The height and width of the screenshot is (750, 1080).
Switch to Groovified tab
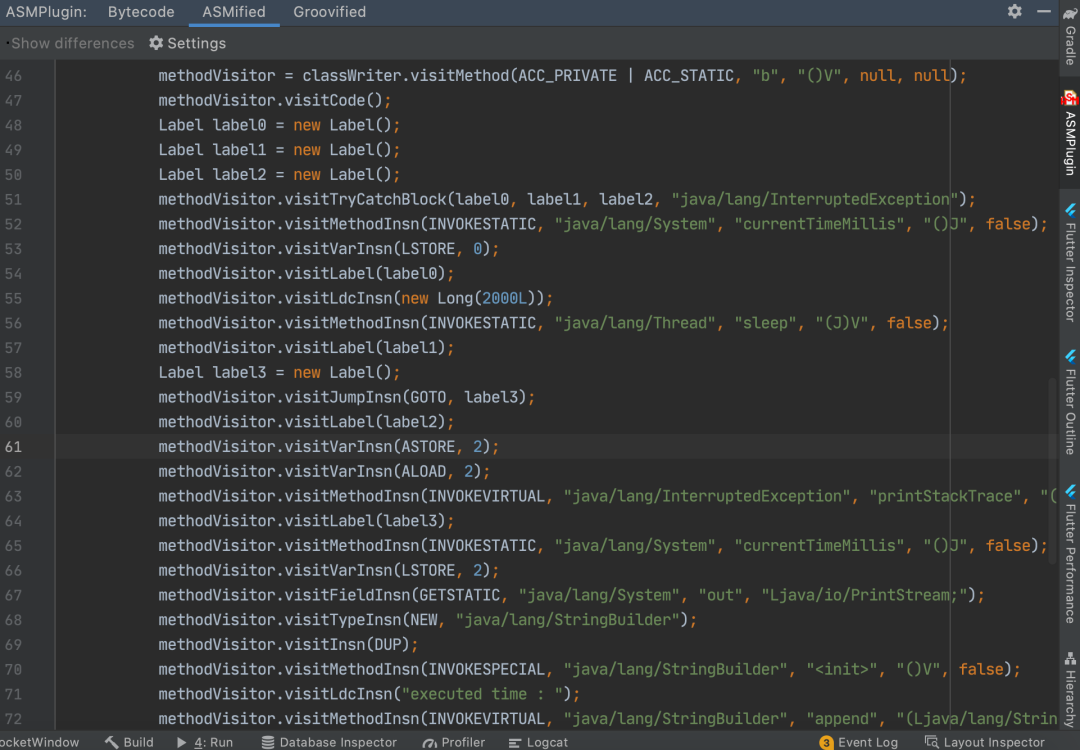(x=329, y=12)
